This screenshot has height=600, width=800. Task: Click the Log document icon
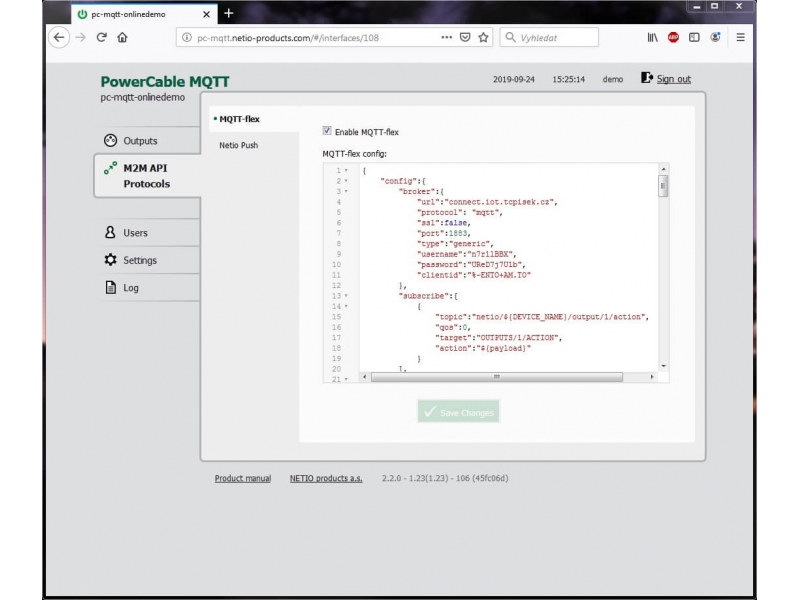click(110, 287)
